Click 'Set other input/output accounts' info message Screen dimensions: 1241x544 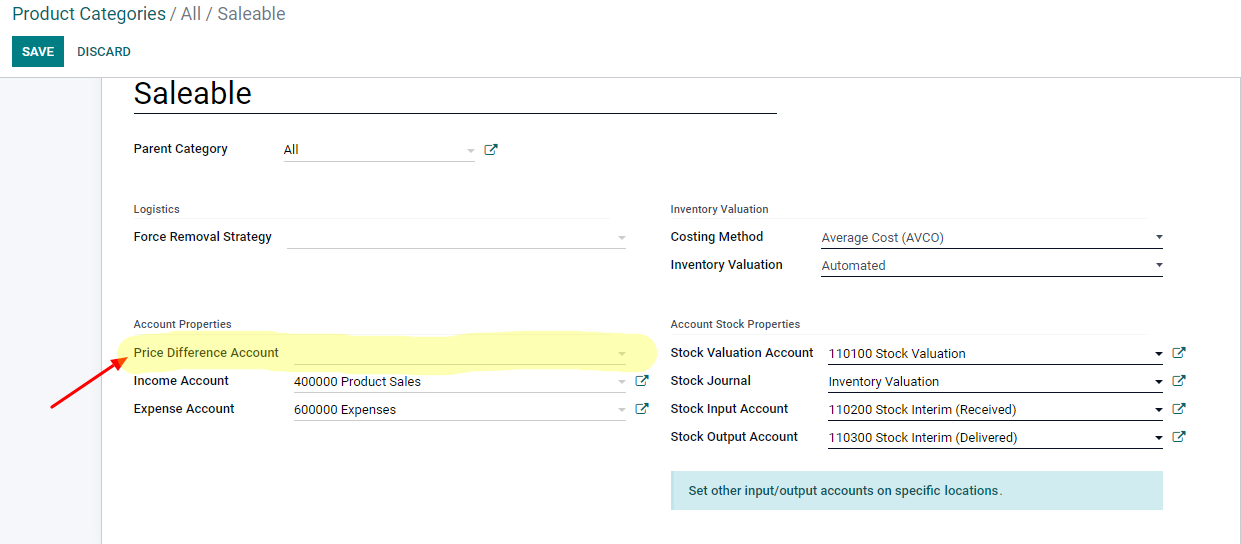click(917, 491)
